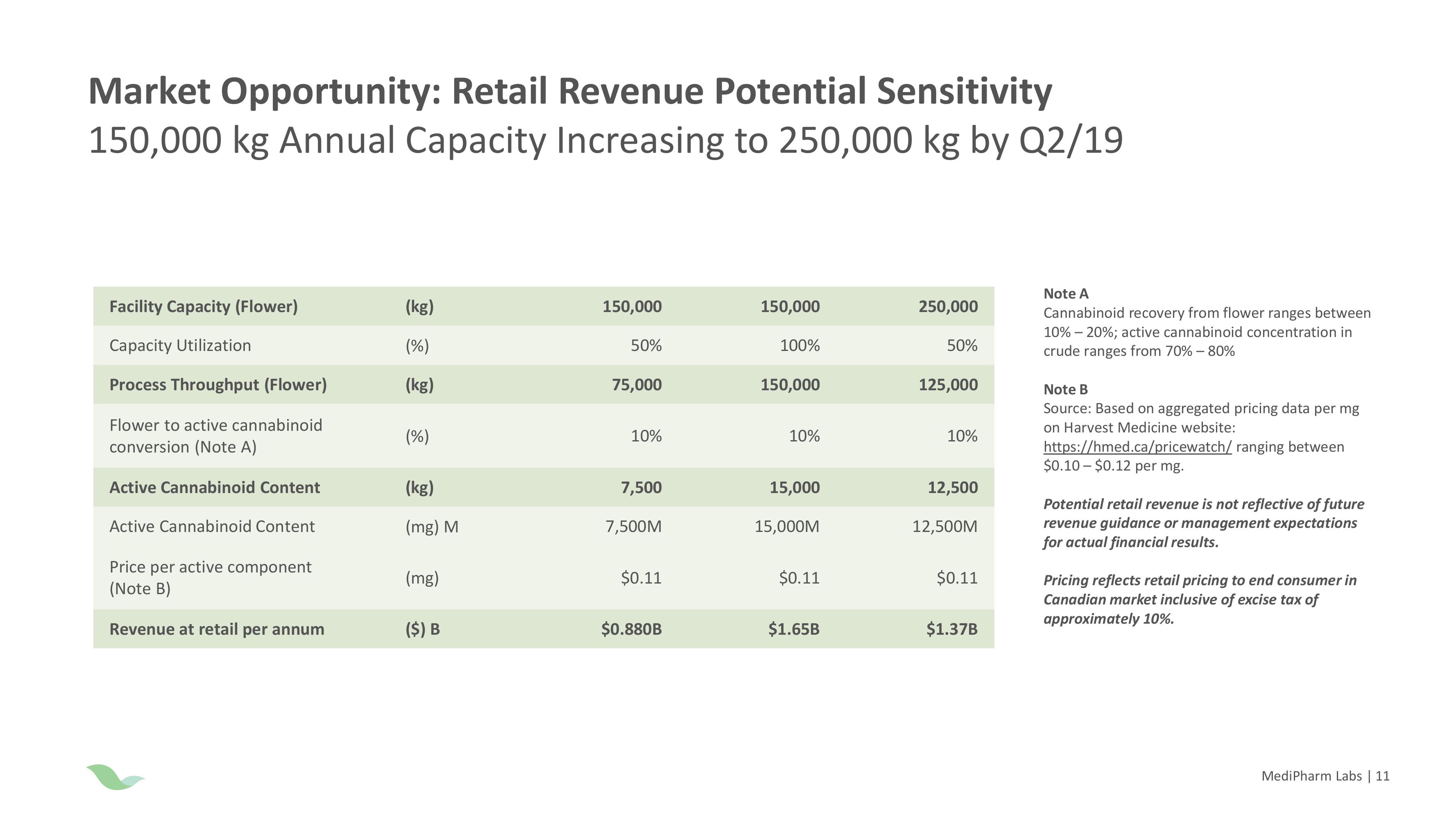Click italic 'Pricing reflects retail pricing' disclaimer
This screenshot has width=1456, height=819.
click(1199, 599)
